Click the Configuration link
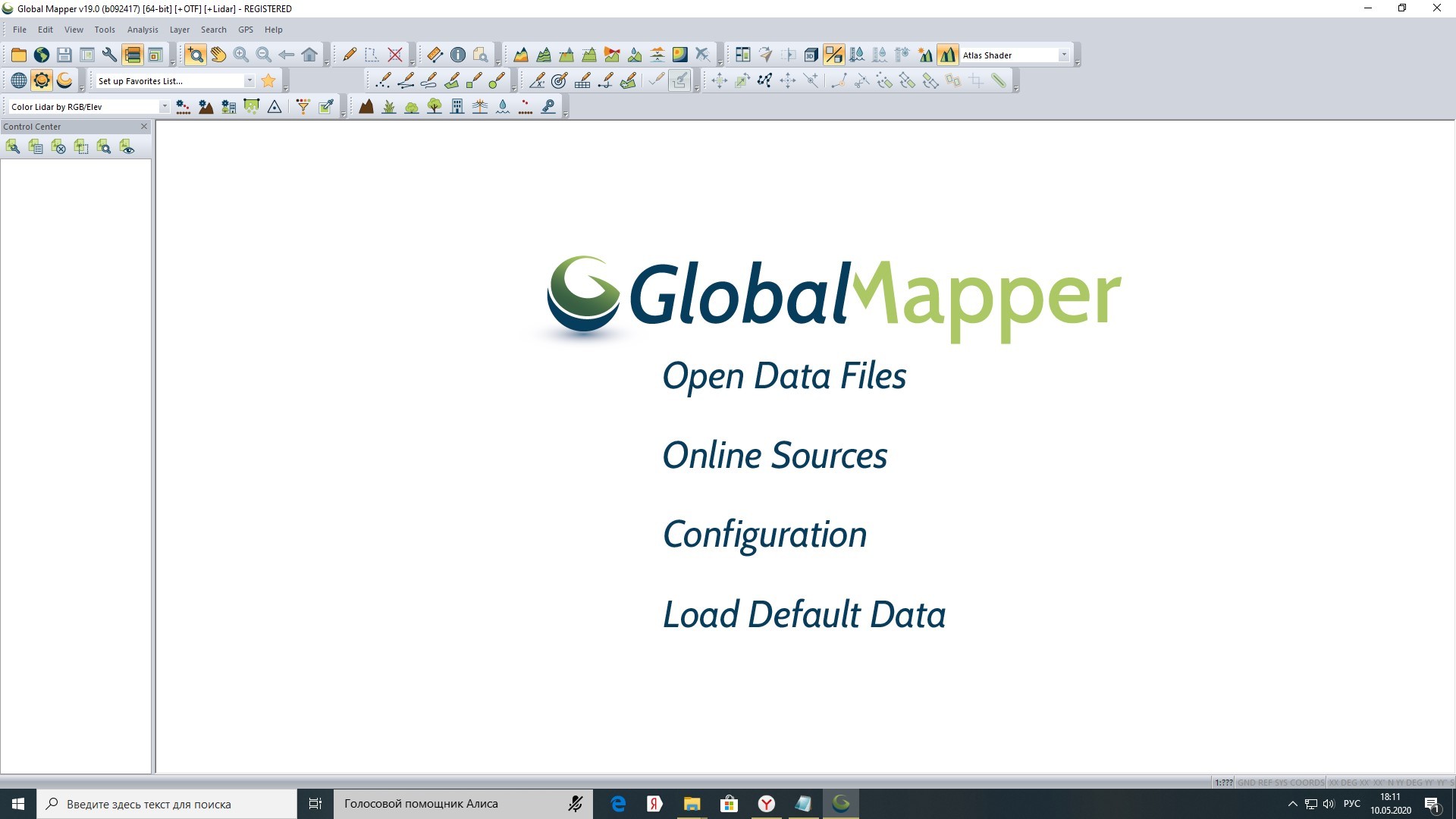This screenshot has width=1456, height=819. coord(764,535)
